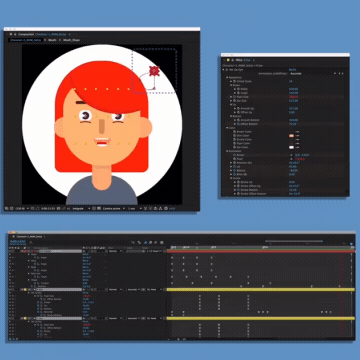Select the timeline panel's composition tab
This screenshot has width=360, height=360.
(x=29, y=237)
